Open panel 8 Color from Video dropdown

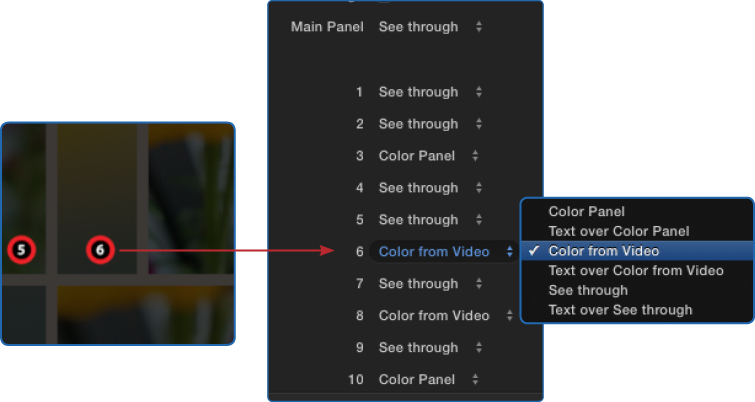[x=445, y=315]
